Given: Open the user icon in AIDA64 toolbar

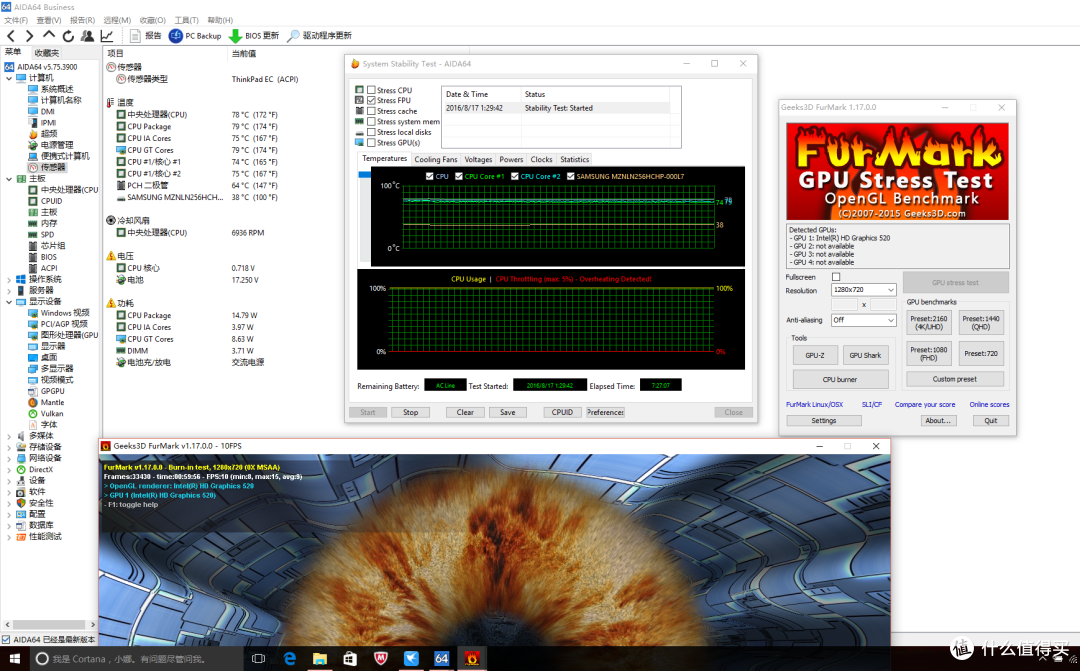Looking at the screenshot, I should (x=87, y=36).
